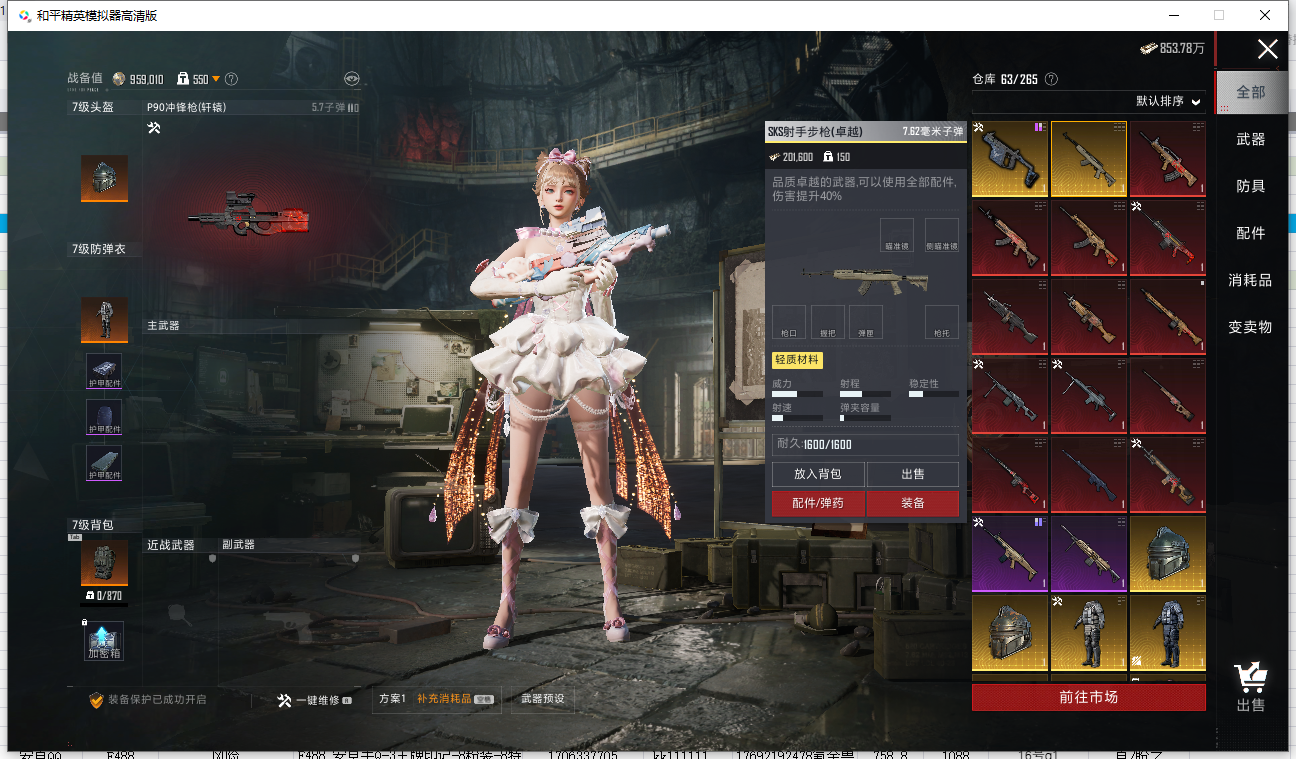1296x759 pixels.
Task: Open the 弹匣 magazine attachment slot
Action: (866, 322)
